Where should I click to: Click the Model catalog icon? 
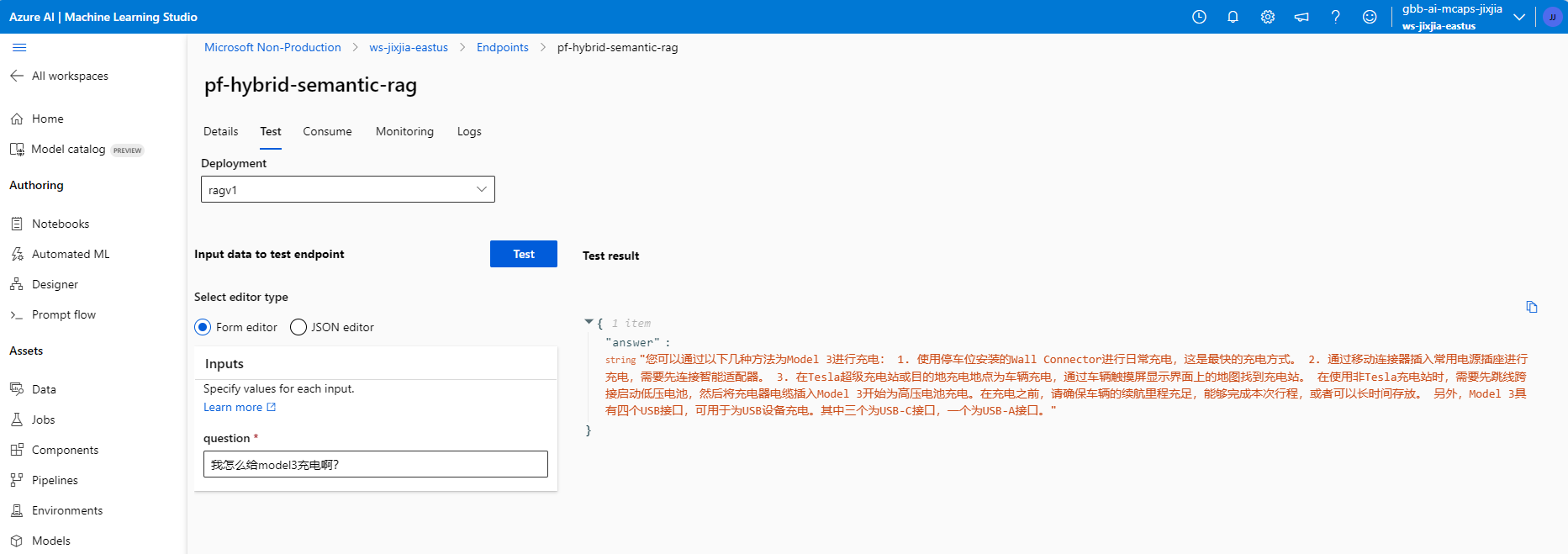[x=17, y=149]
